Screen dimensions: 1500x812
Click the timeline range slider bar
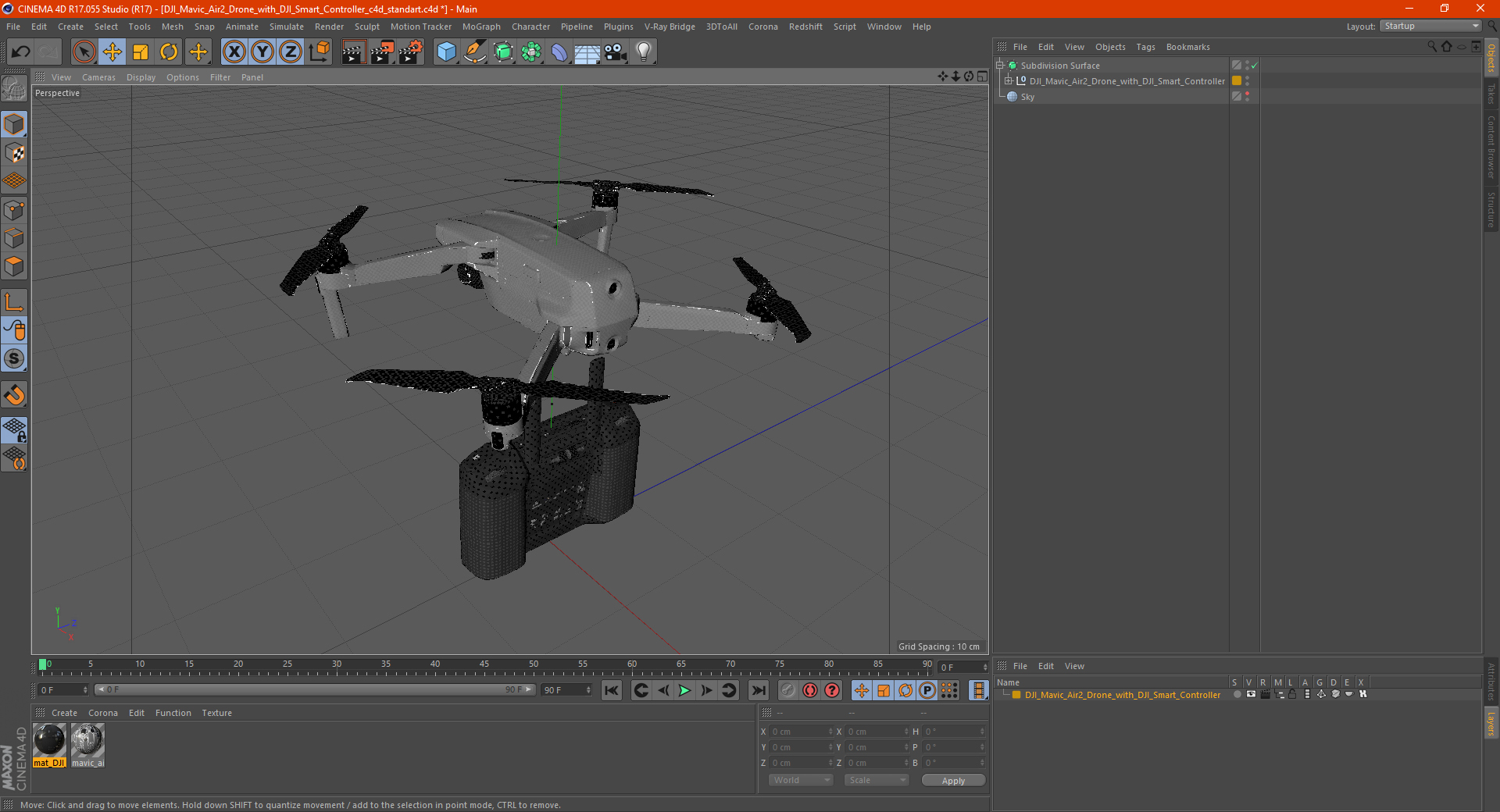[x=314, y=689]
